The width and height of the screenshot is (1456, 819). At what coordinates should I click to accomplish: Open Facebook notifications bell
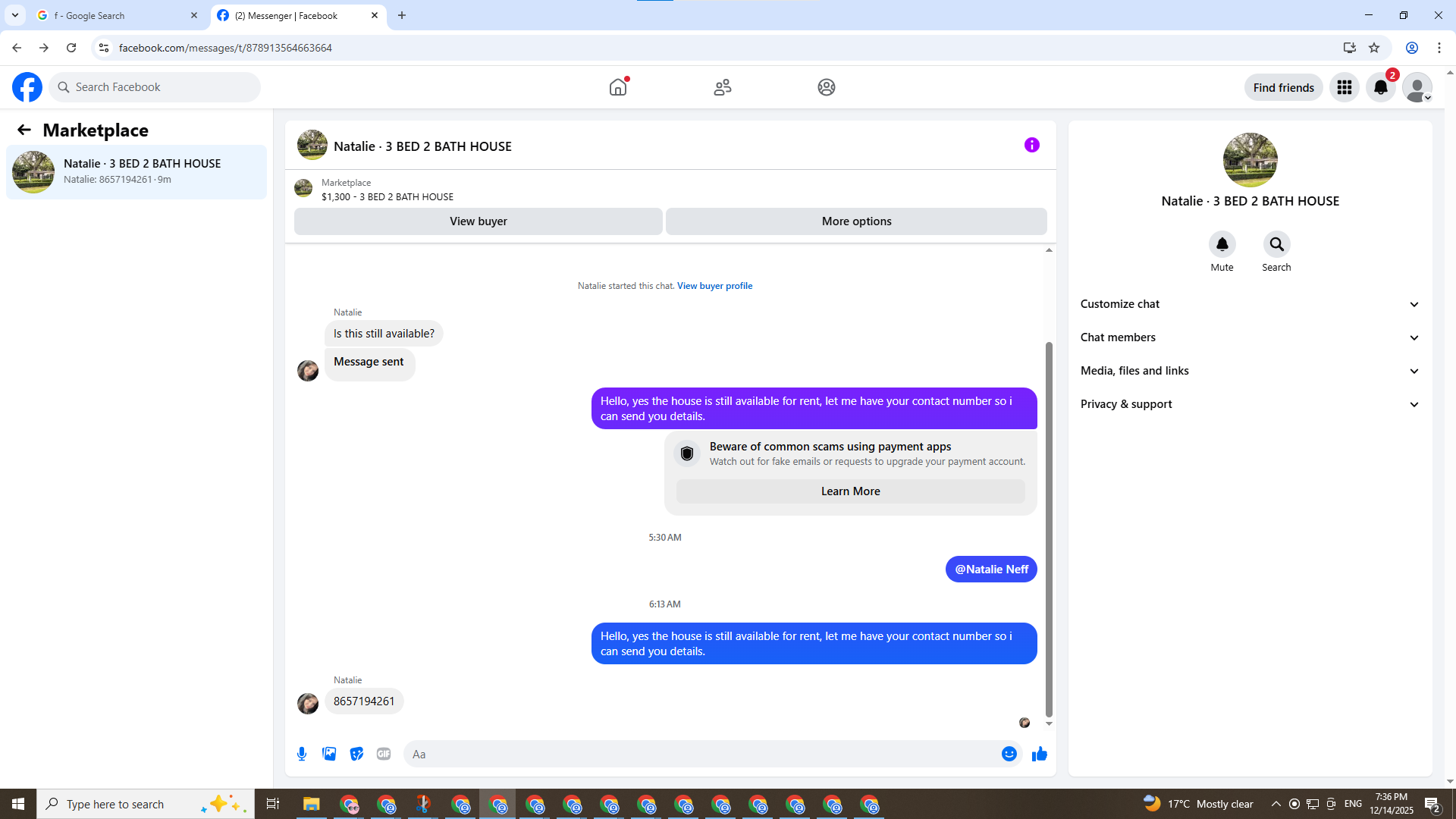pyautogui.click(x=1381, y=87)
